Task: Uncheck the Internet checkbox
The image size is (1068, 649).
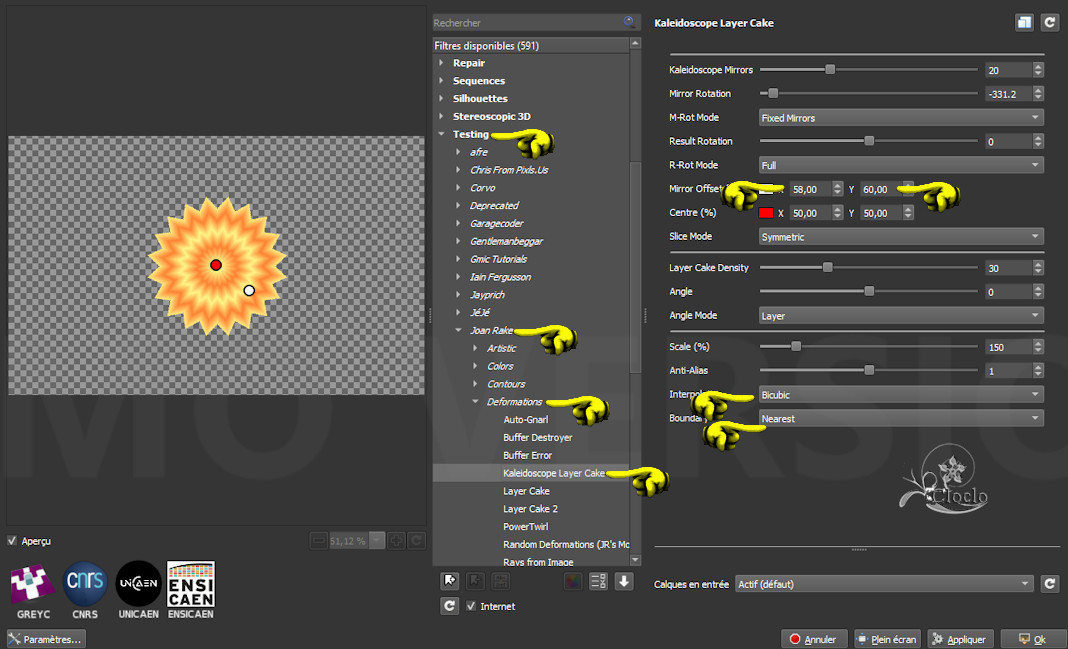Action: (x=472, y=606)
